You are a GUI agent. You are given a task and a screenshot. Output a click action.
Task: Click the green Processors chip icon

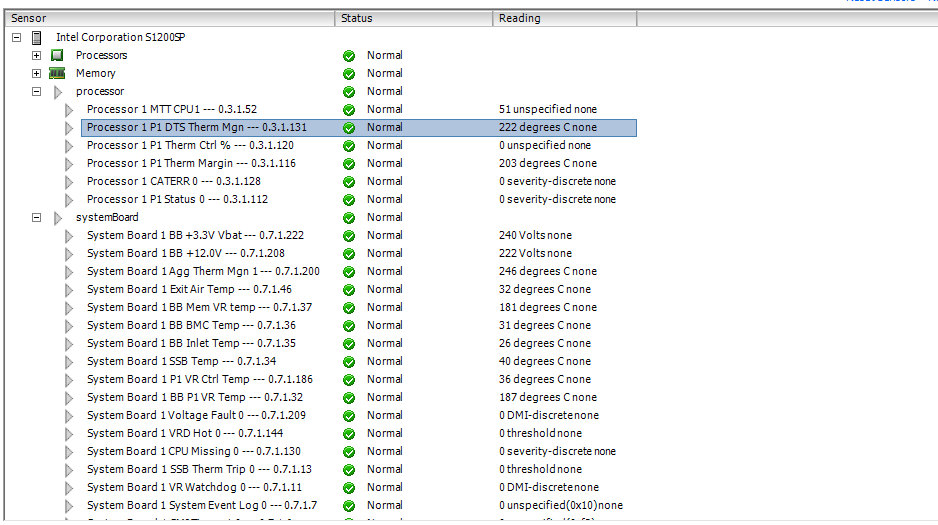click(x=57, y=56)
